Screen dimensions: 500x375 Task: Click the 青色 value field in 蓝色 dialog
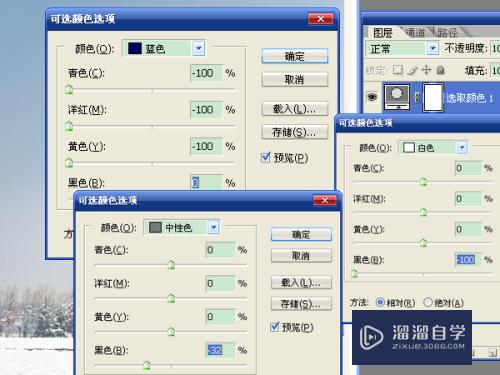(x=206, y=73)
